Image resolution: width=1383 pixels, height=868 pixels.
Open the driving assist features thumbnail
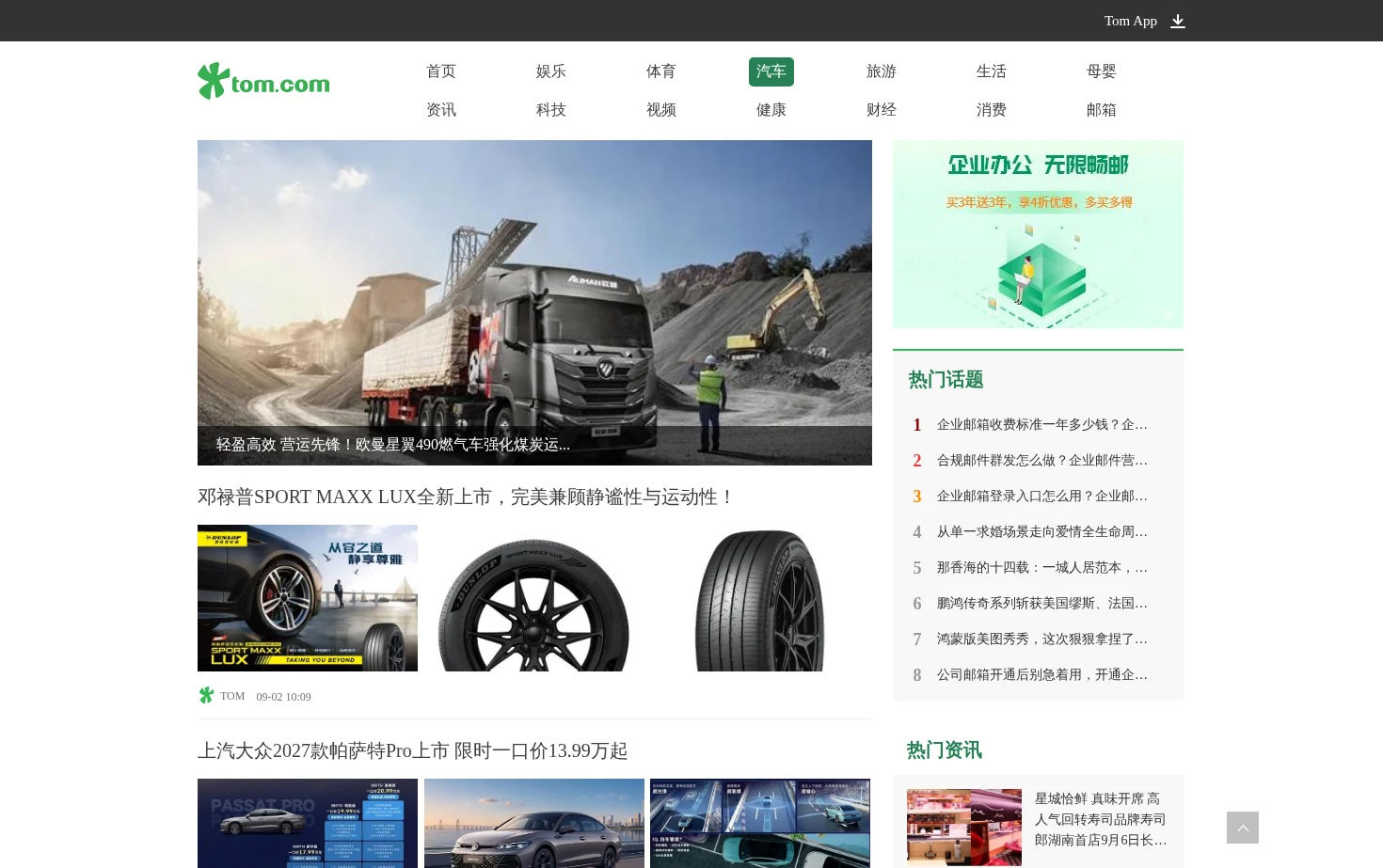(x=760, y=823)
